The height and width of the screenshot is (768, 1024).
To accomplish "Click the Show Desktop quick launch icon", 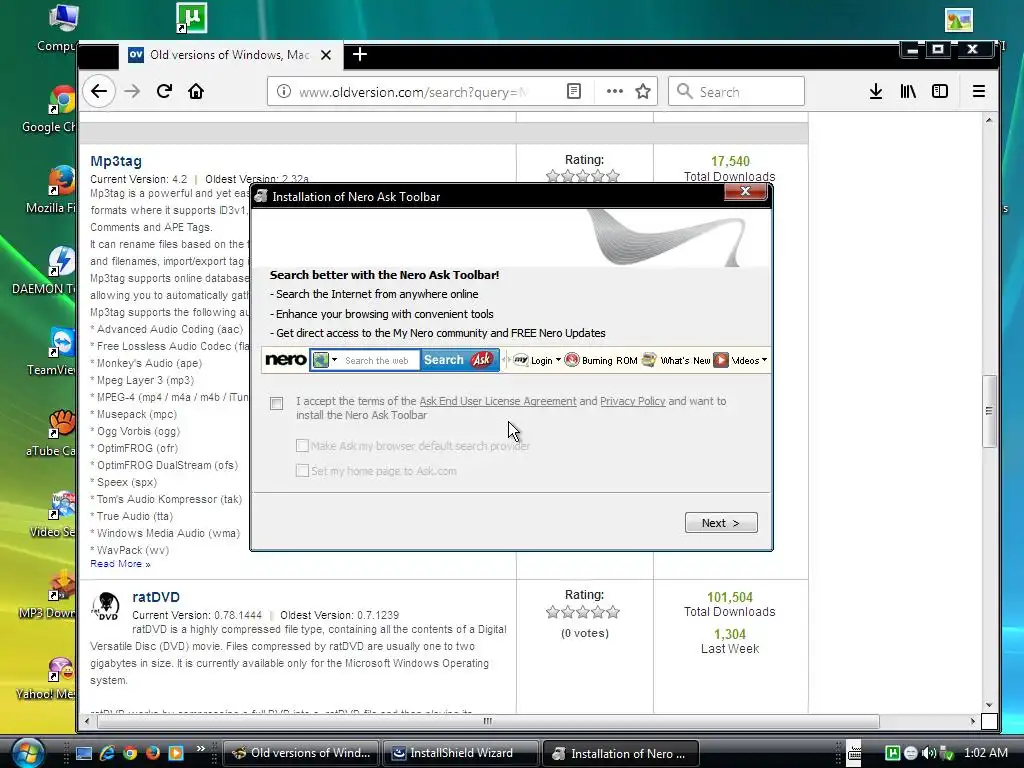I will tap(84, 753).
